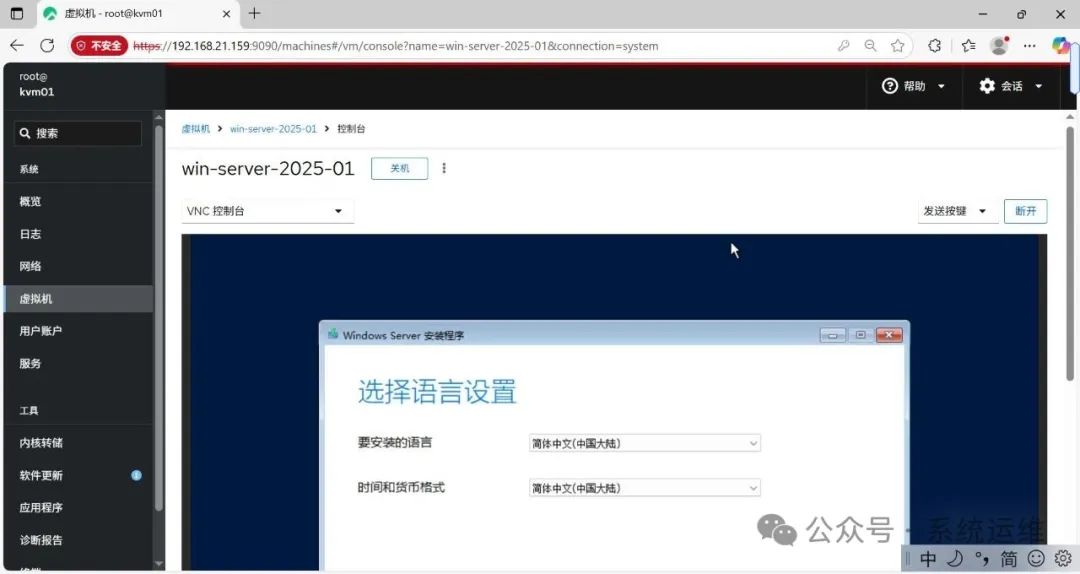Click the zoom magnifier icon in address bar
The height and width of the screenshot is (574, 1080).
pos(871,46)
